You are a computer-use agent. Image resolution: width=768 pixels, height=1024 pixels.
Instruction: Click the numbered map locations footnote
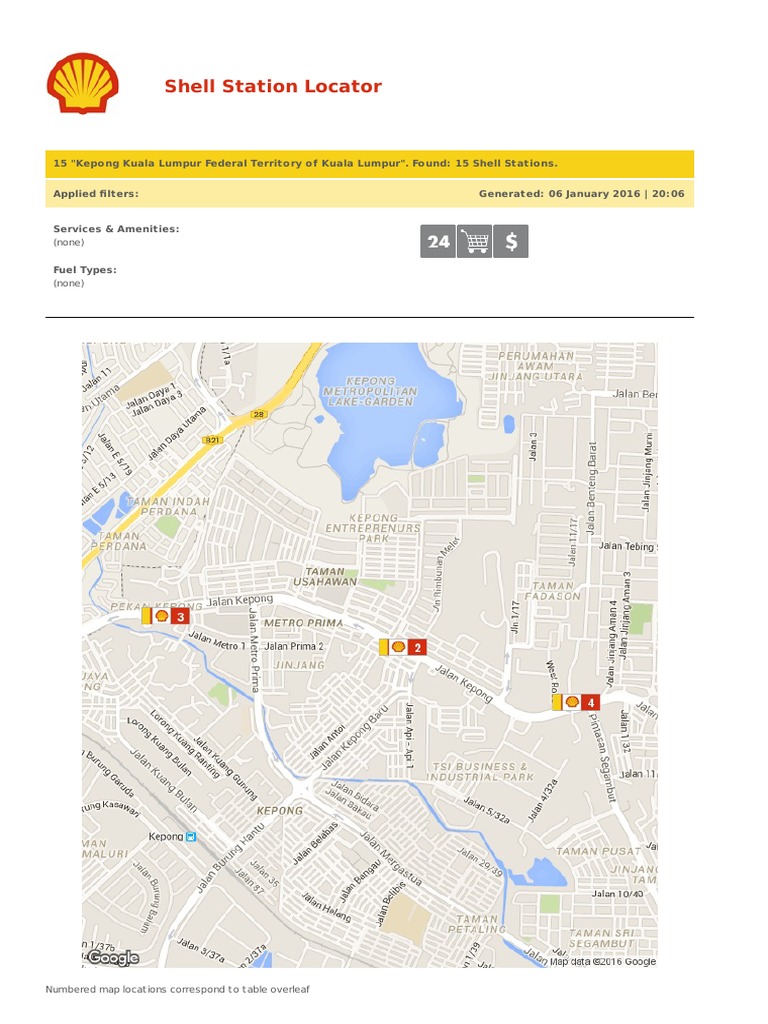[x=178, y=989]
